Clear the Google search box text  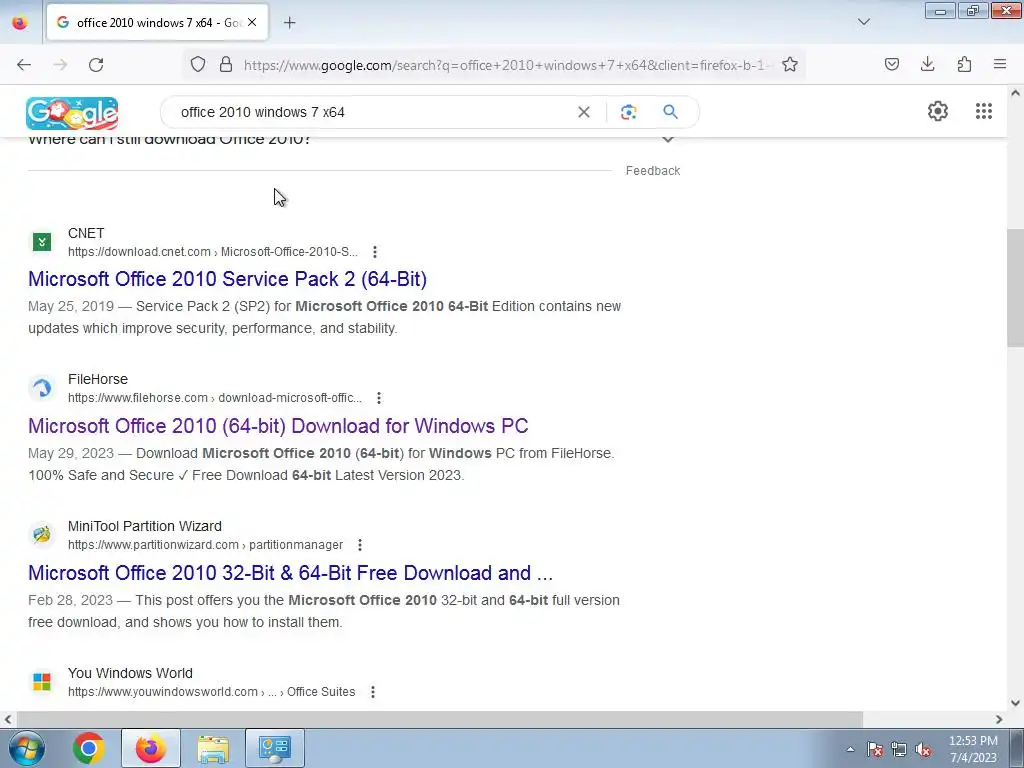584,112
